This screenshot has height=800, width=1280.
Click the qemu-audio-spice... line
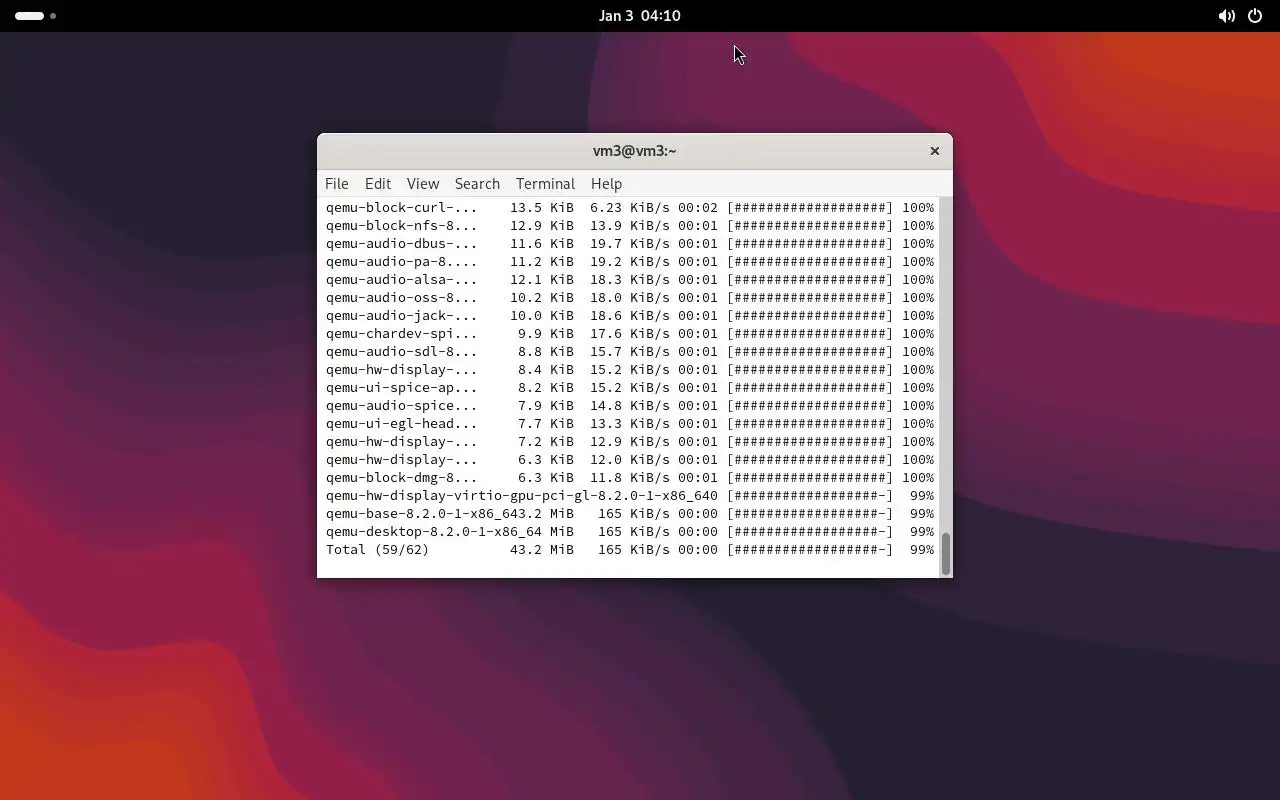click(x=630, y=406)
